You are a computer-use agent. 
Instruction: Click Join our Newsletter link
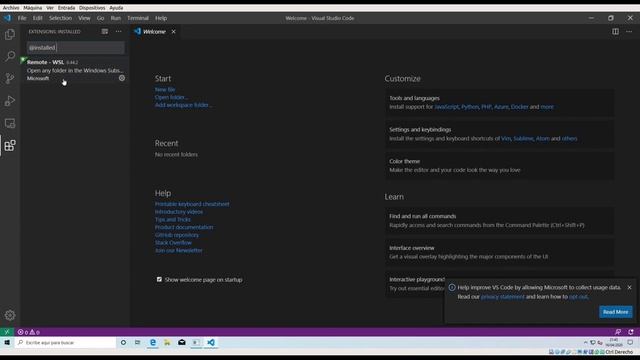click(x=178, y=251)
